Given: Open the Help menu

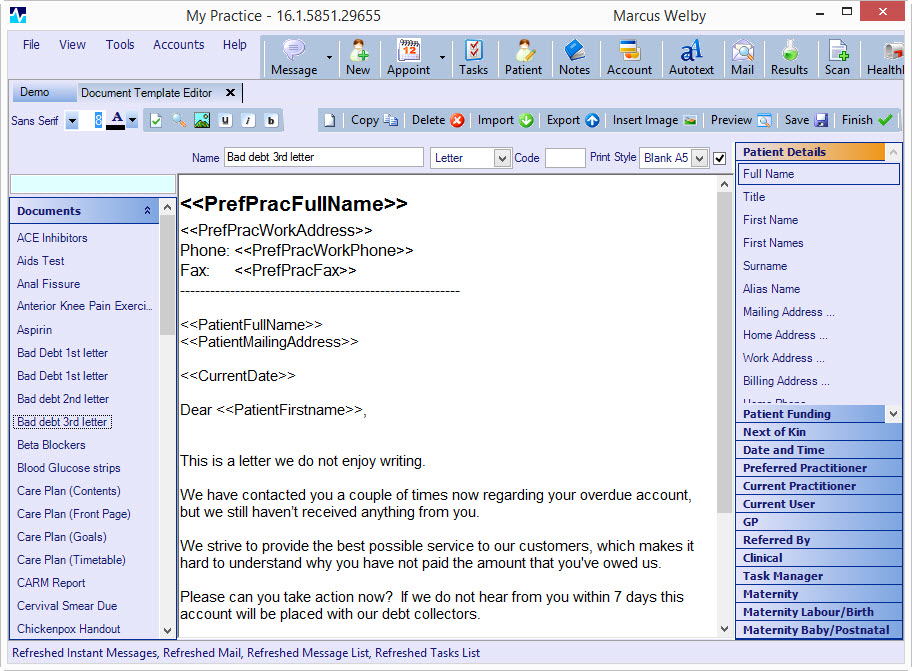Looking at the screenshot, I should (x=234, y=45).
